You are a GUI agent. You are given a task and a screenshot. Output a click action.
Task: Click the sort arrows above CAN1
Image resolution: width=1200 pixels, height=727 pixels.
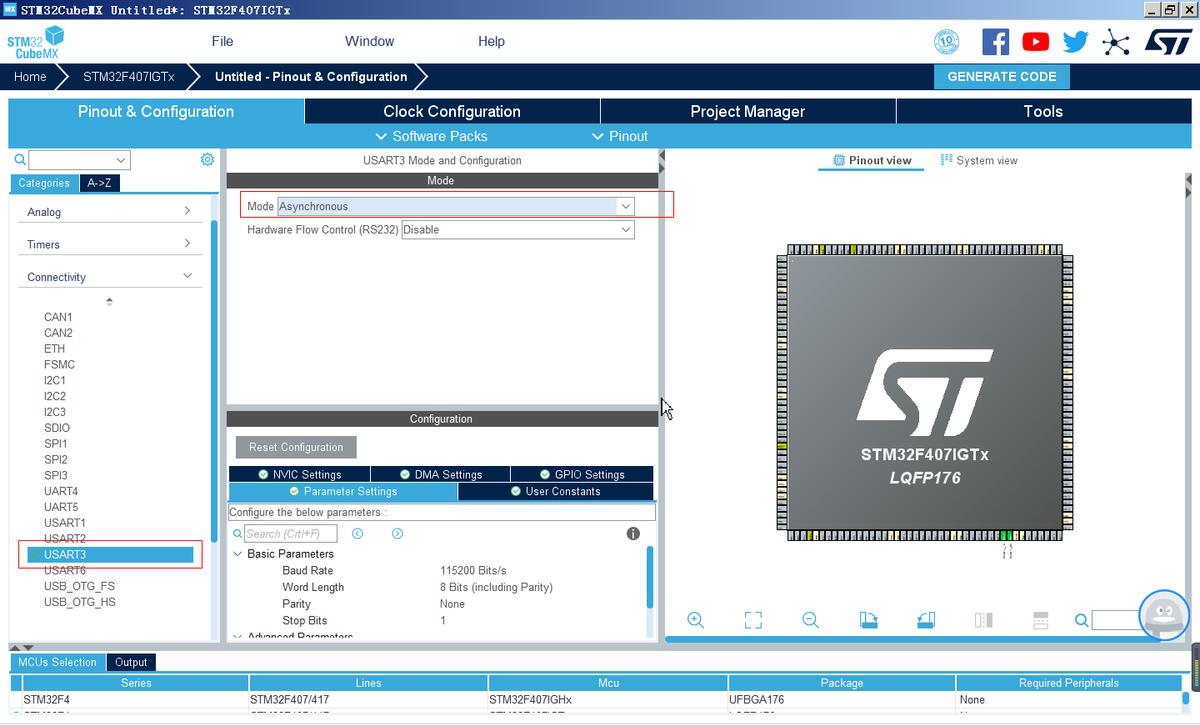coord(109,301)
